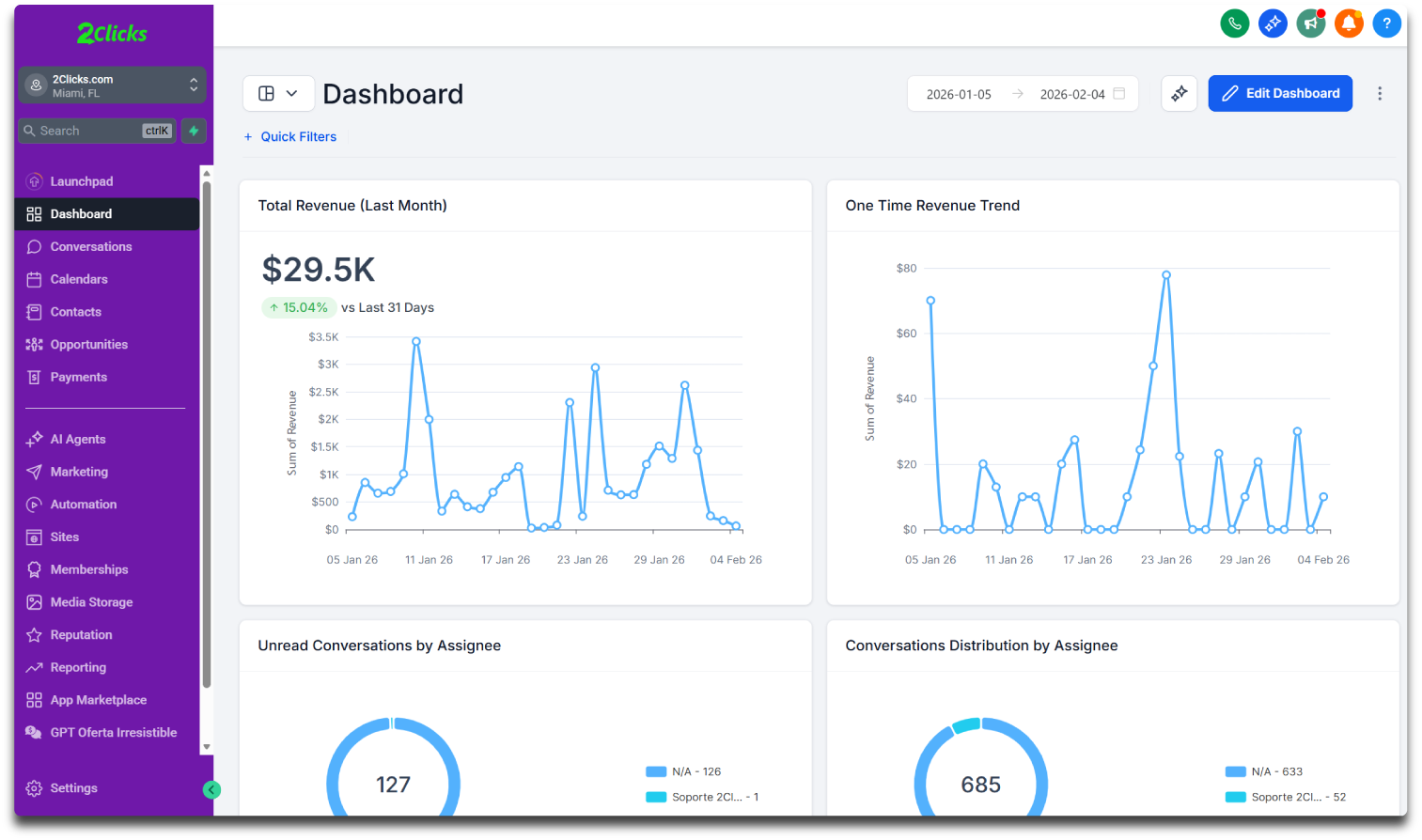Click the calendar icon in date range field
This screenshot has width=1422, height=840.
coord(1118,94)
